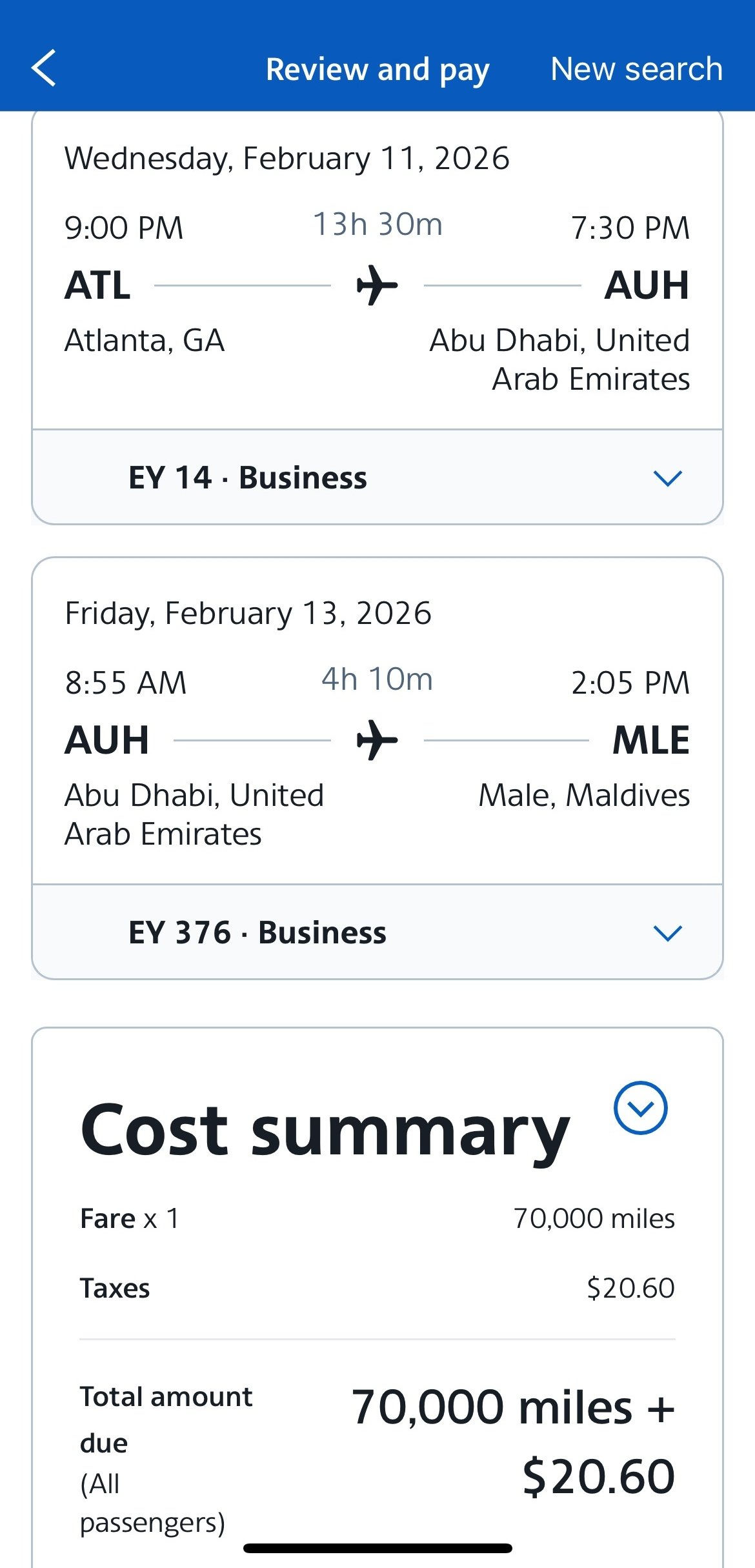Tap the ATL departure airport code
755x1568 pixels.
[x=98, y=285]
